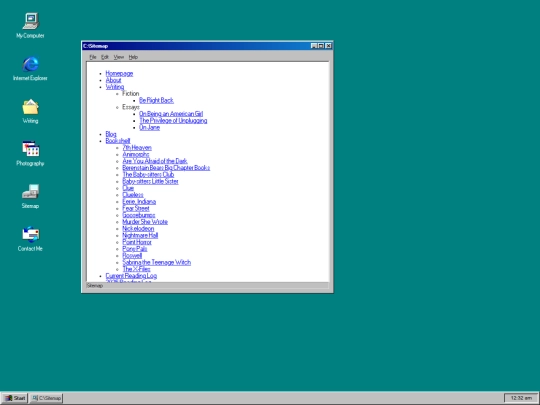Screen dimensions: 540x405
Task: Follow the Pony Pals link
Action: coord(135,249)
